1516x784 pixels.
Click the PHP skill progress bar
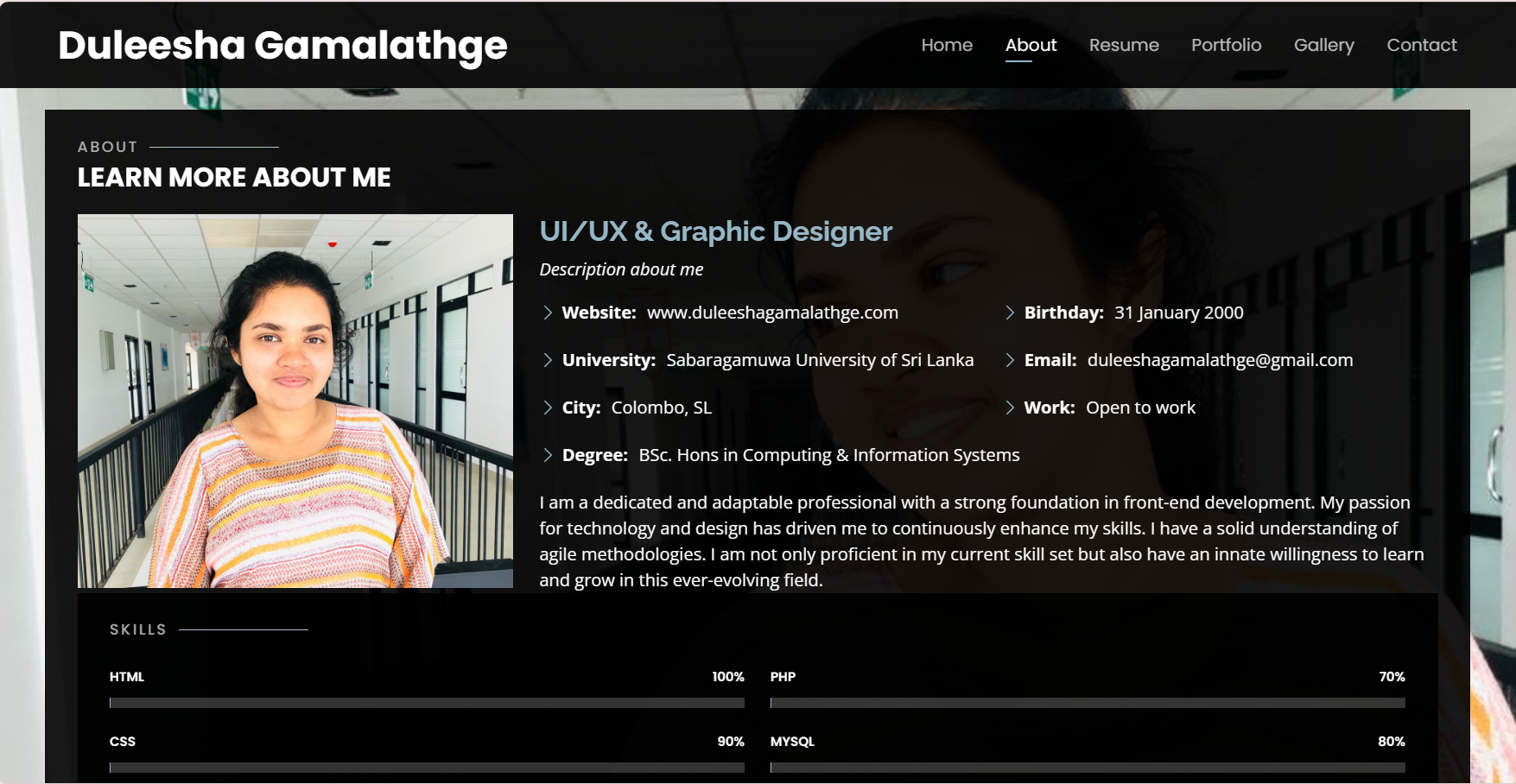1088,703
